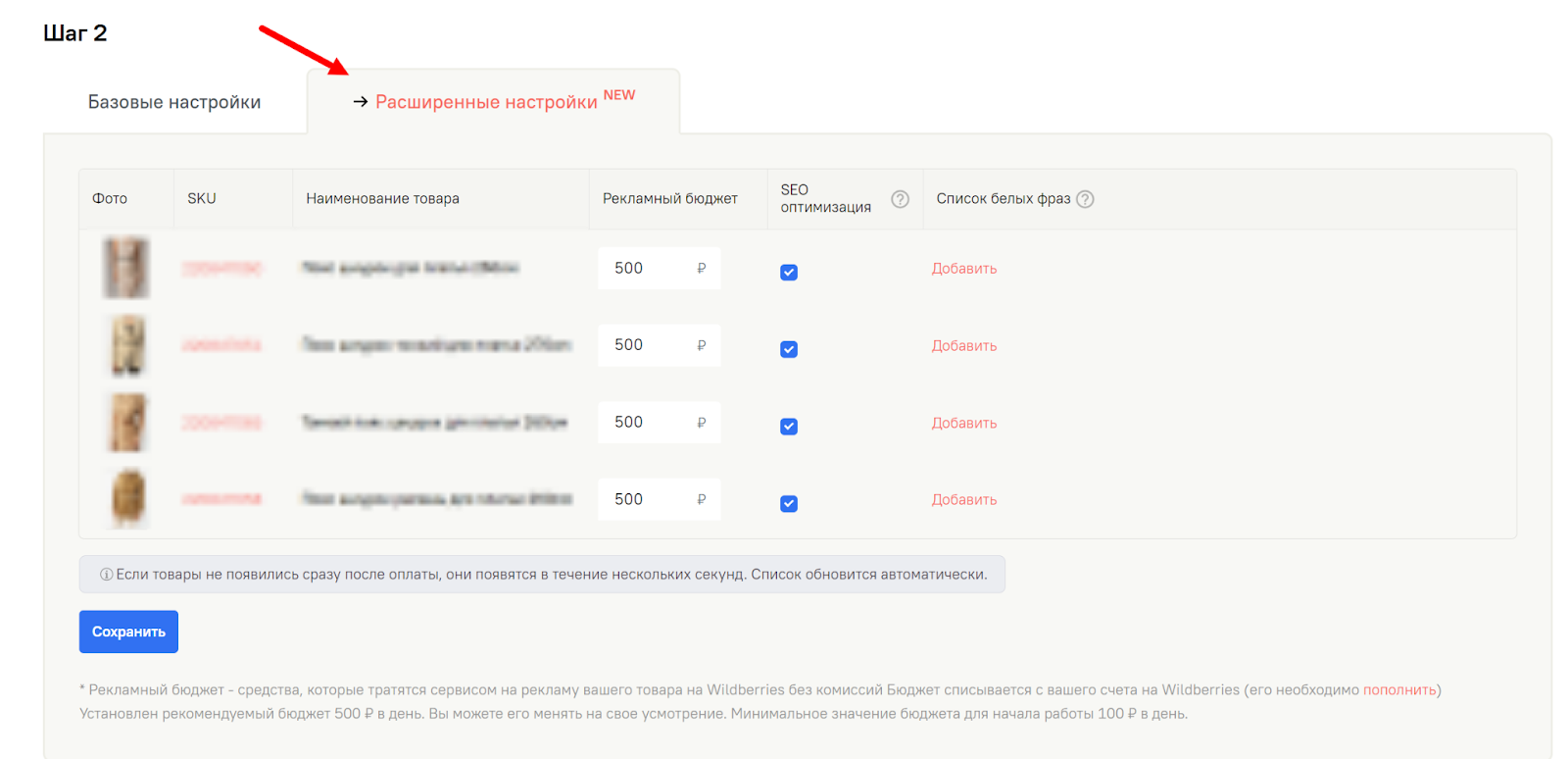1568x759 pixels.
Task: Add white phrases for third product
Action: point(963,424)
